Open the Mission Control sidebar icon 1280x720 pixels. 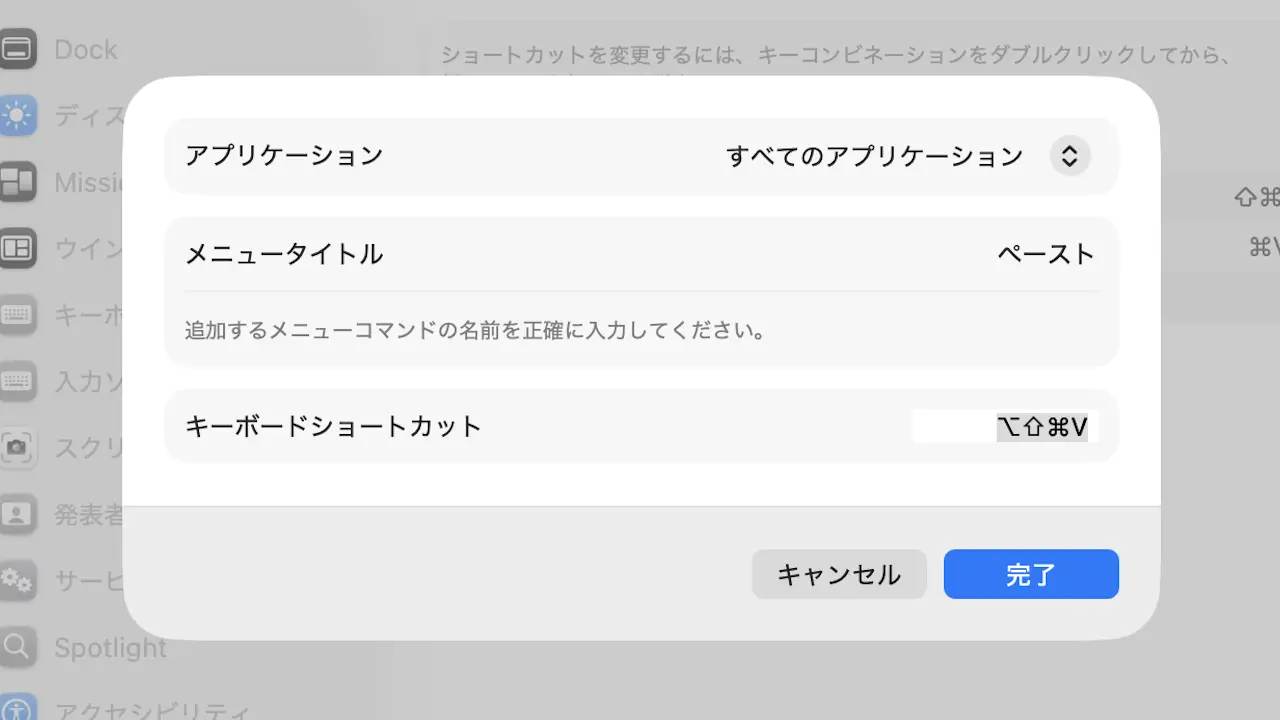coord(17,182)
